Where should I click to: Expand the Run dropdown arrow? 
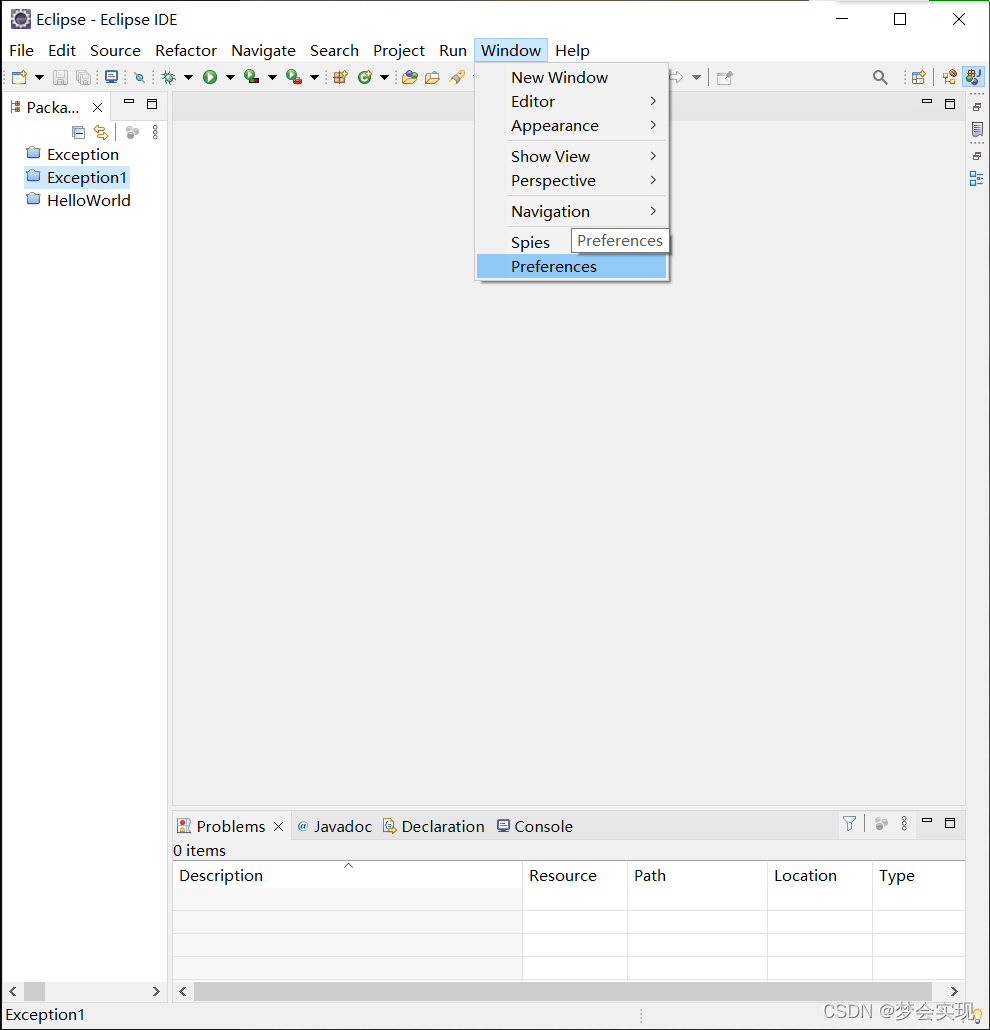pos(230,78)
